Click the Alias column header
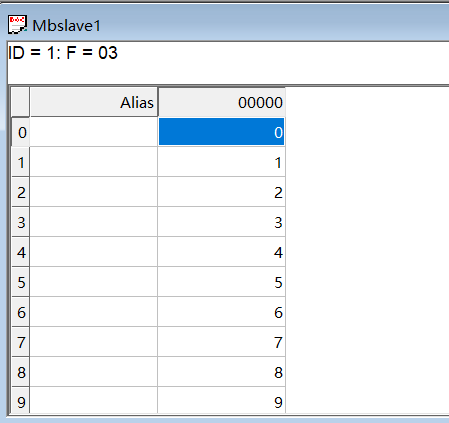 pyautogui.click(x=94, y=102)
